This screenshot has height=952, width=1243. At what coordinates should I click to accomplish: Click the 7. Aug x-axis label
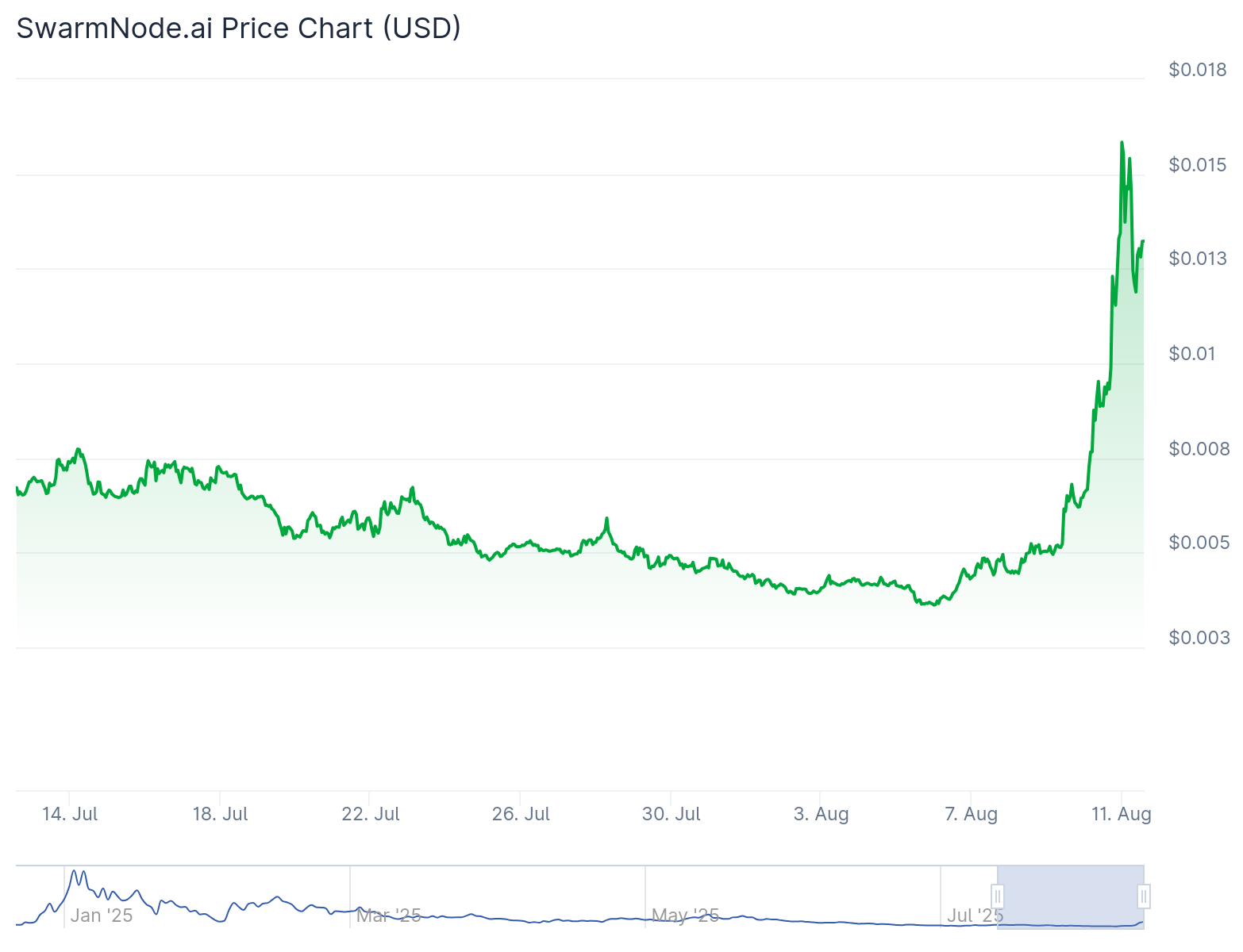tap(972, 814)
